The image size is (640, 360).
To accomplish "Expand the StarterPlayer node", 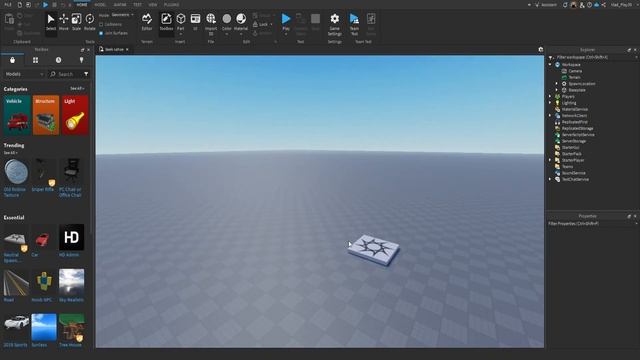I will tap(550, 160).
